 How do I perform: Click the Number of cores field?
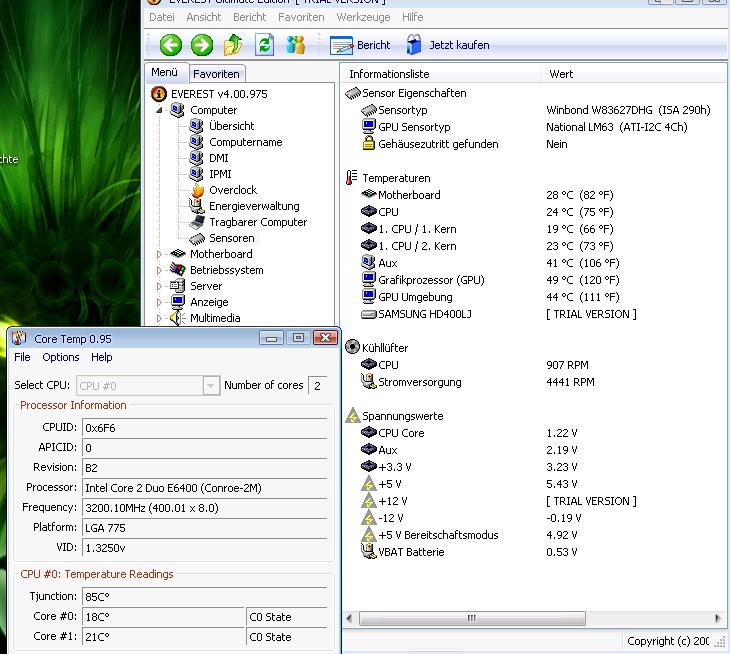[318, 385]
